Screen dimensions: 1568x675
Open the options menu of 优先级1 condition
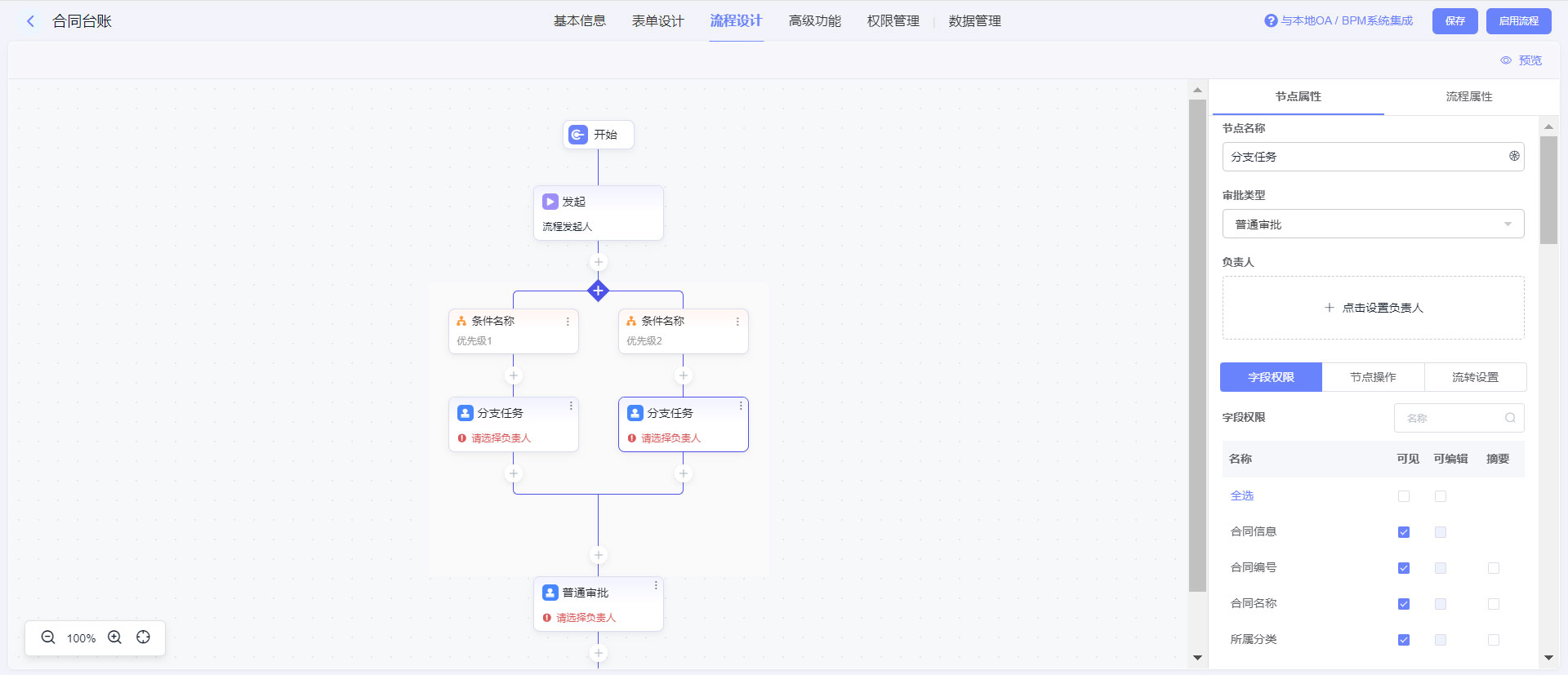[x=568, y=322]
